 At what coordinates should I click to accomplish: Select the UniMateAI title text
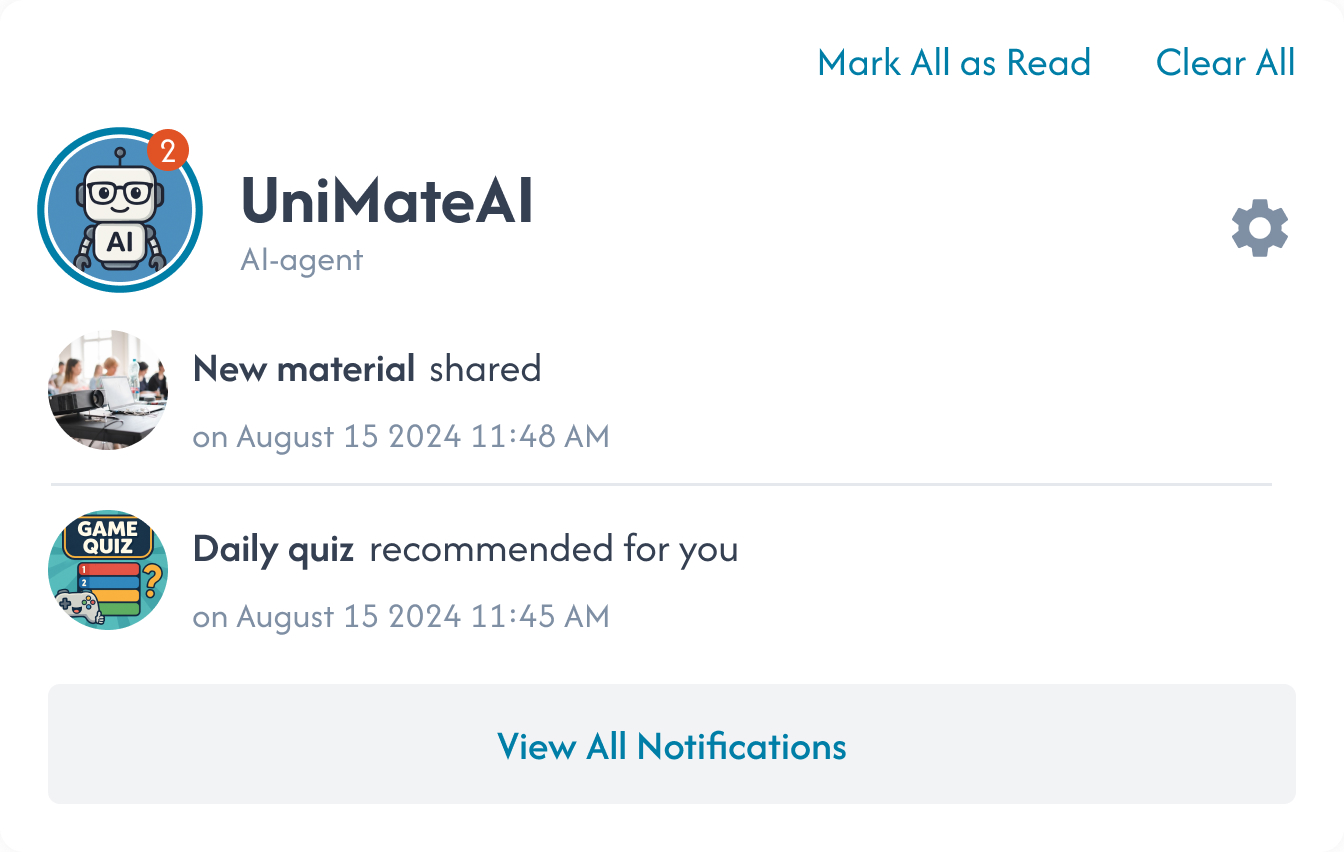[386, 202]
